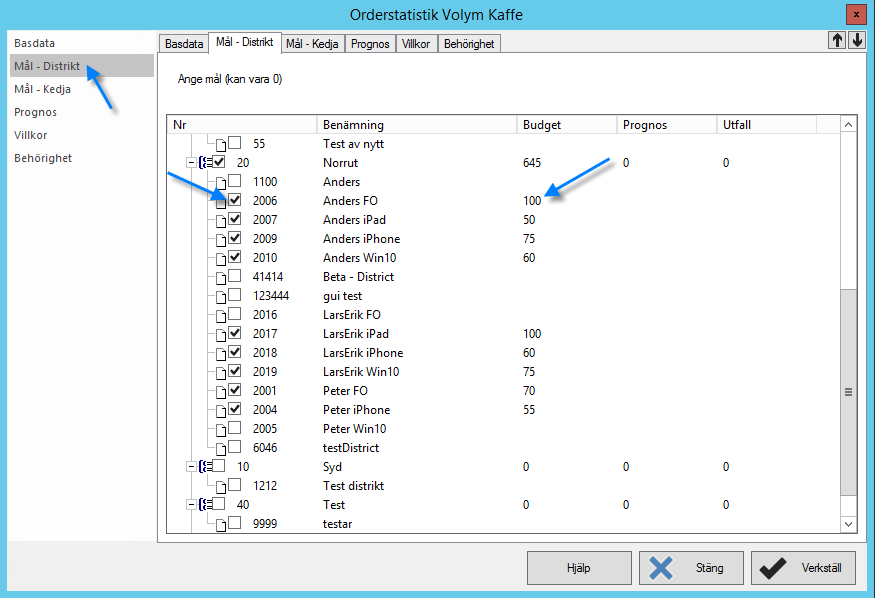Open the Basdata tab
Image resolution: width=875 pixels, height=598 pixels.
pos(184,44)
